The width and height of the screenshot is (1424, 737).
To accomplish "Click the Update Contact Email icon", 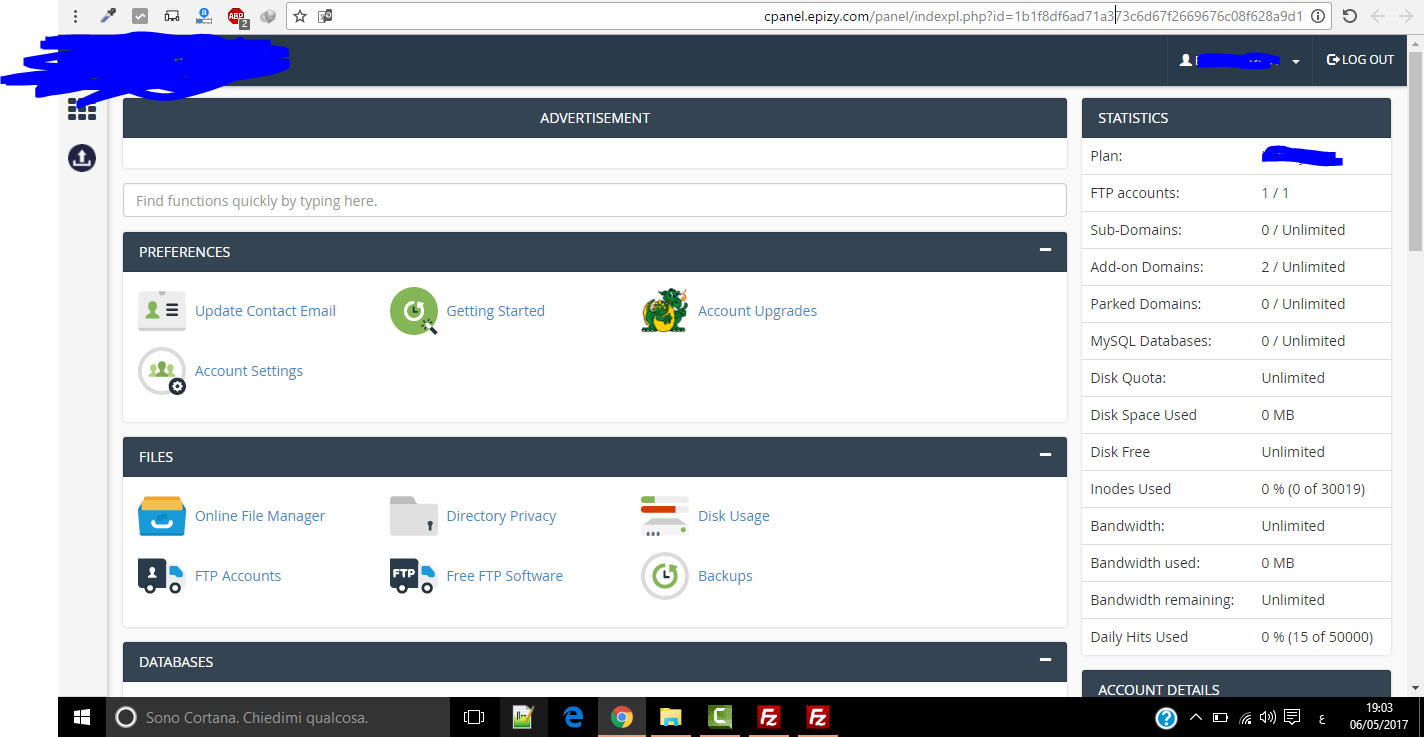I will click(162, 311).
